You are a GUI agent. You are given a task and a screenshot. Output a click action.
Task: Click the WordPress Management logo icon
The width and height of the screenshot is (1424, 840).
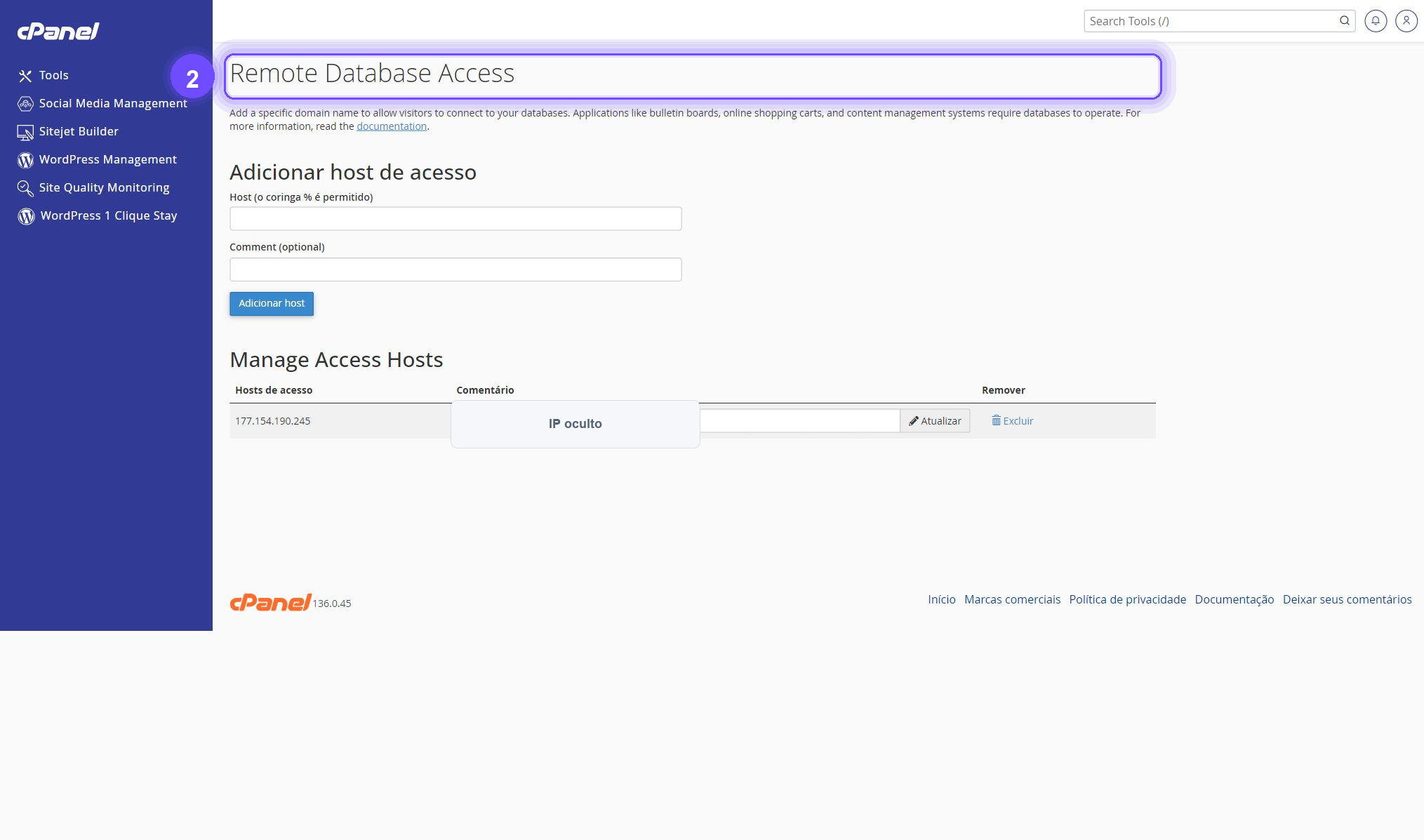(25, 160)
